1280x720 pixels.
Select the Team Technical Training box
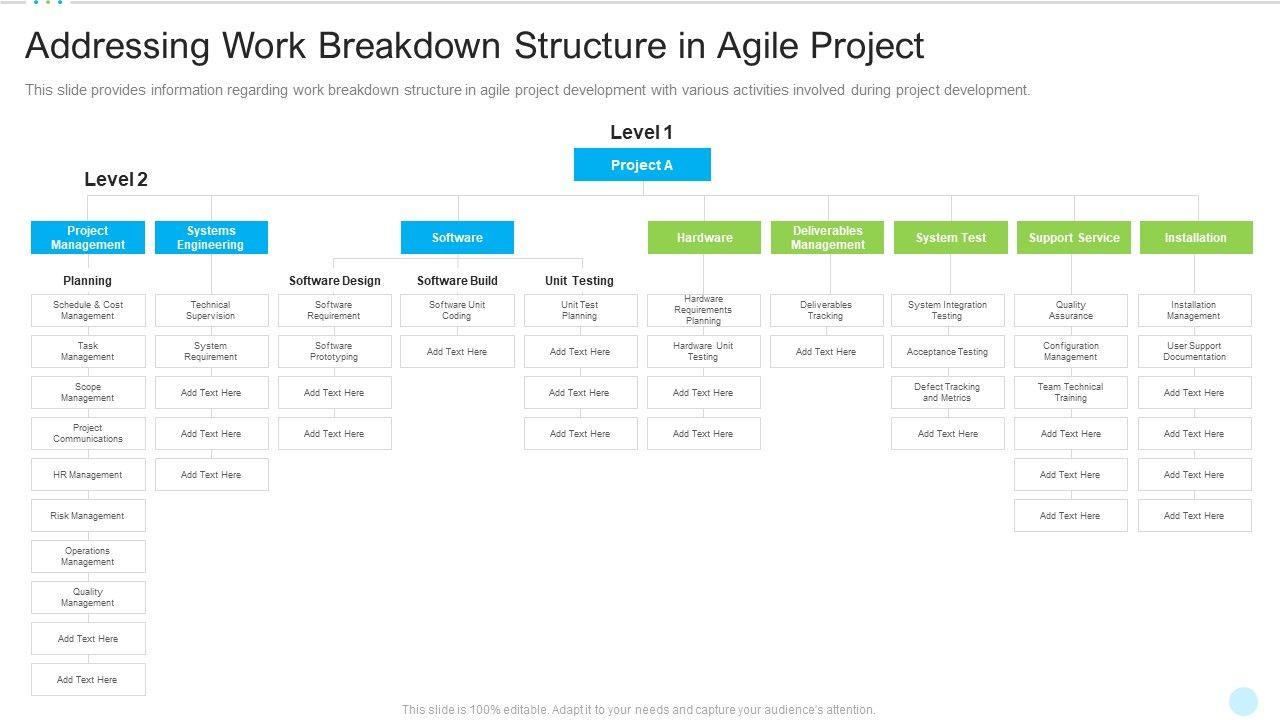coord(1070,393)
